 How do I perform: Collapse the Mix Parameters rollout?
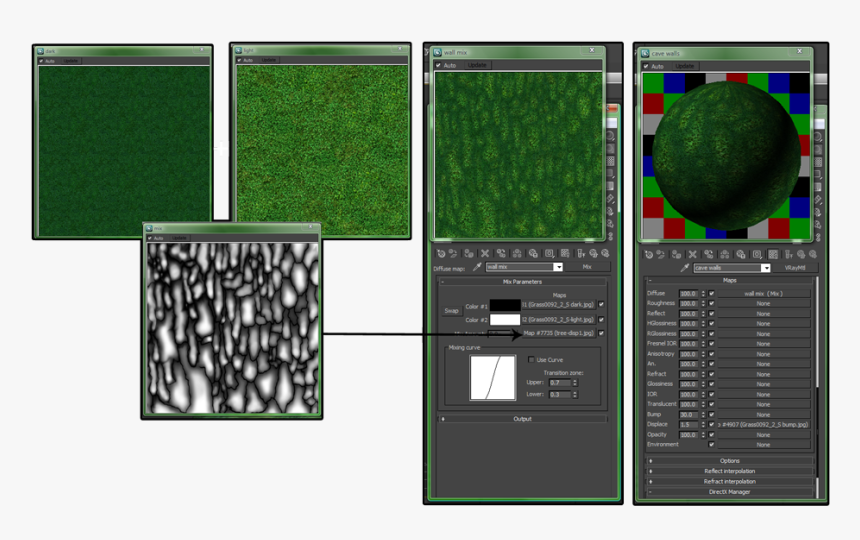pos(522,282)
